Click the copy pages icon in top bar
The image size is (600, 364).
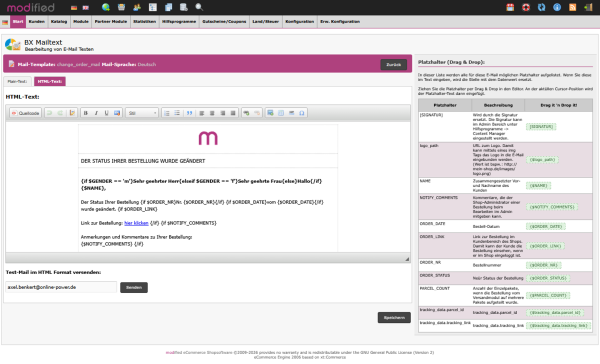(168, 7)
